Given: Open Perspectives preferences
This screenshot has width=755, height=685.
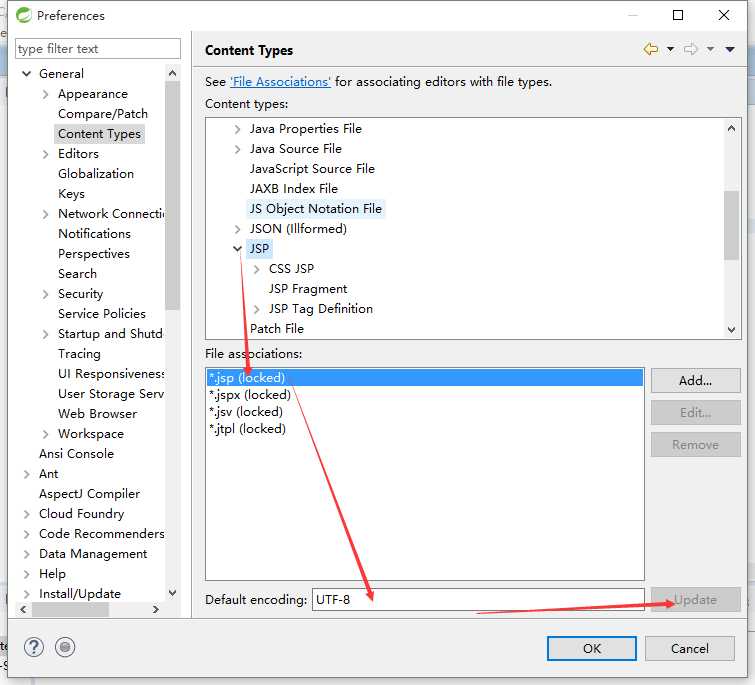Looking at the screenshot, I should [x=94, y=254].
